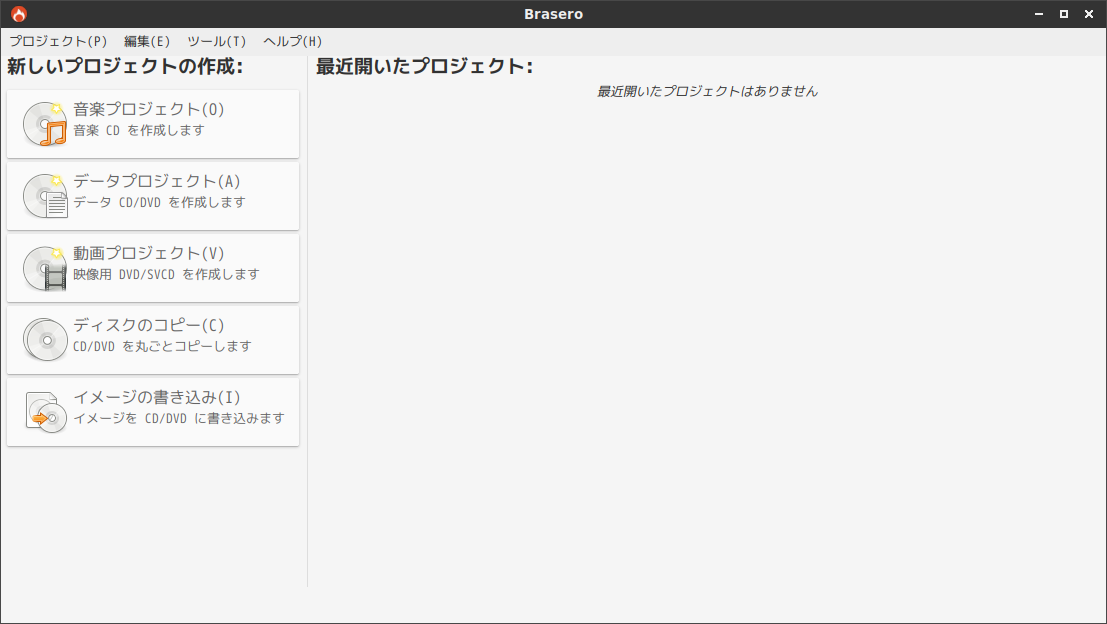Click the 音楽 CD を作成します description text
The image size is (1107, 624).
point(139,131)
